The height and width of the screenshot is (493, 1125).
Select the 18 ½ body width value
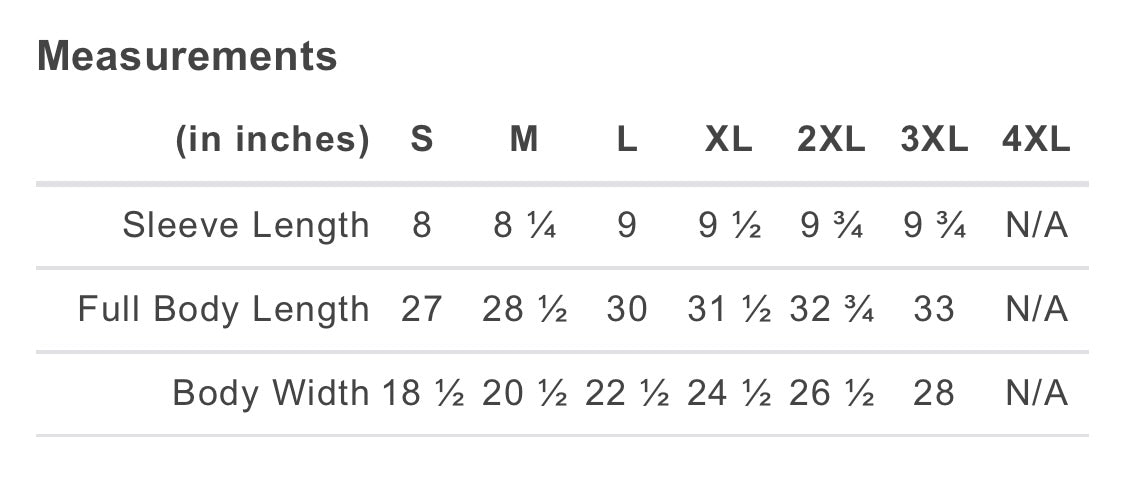click(x=423, y=394)
